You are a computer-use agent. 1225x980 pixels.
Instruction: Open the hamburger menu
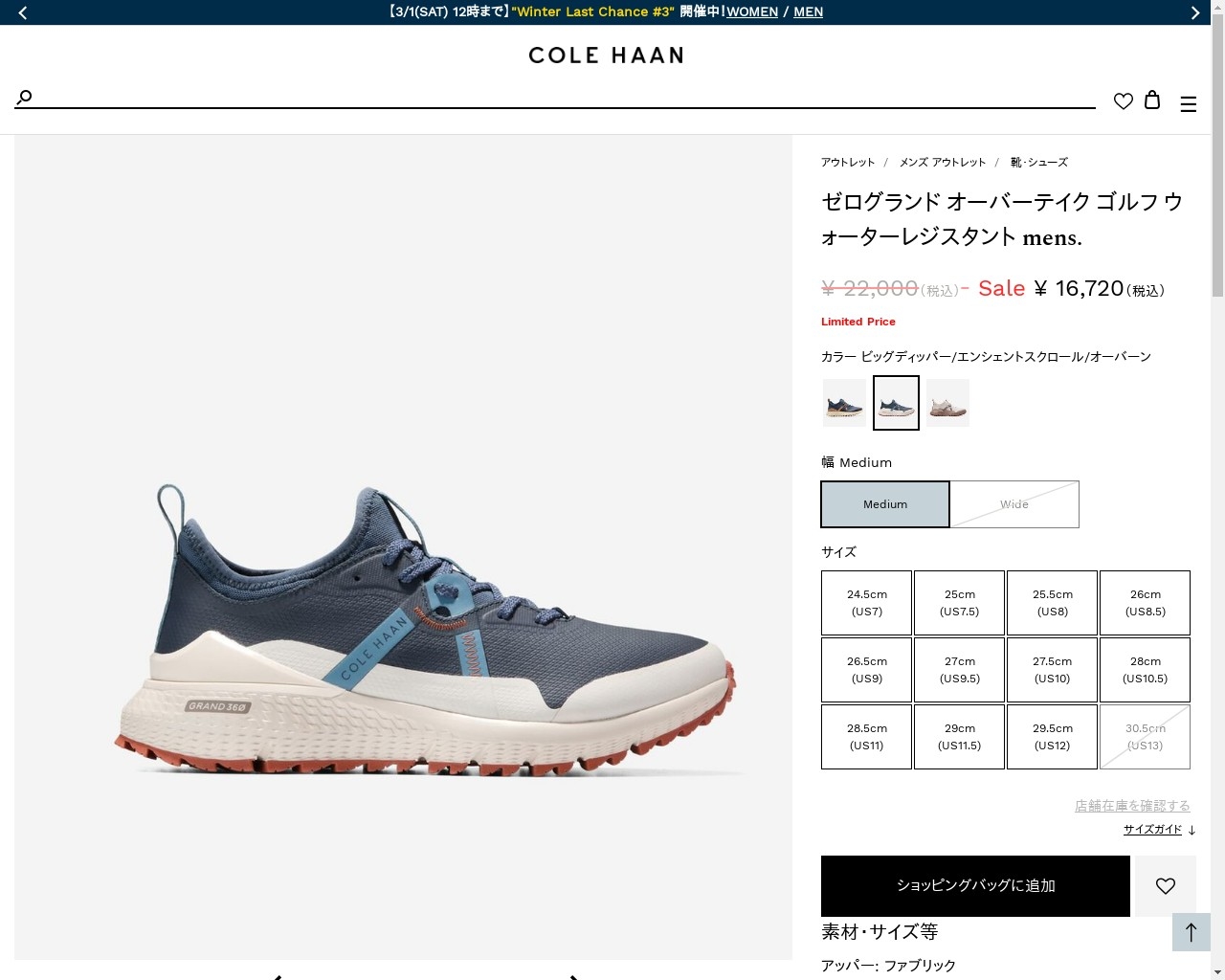1189,104
